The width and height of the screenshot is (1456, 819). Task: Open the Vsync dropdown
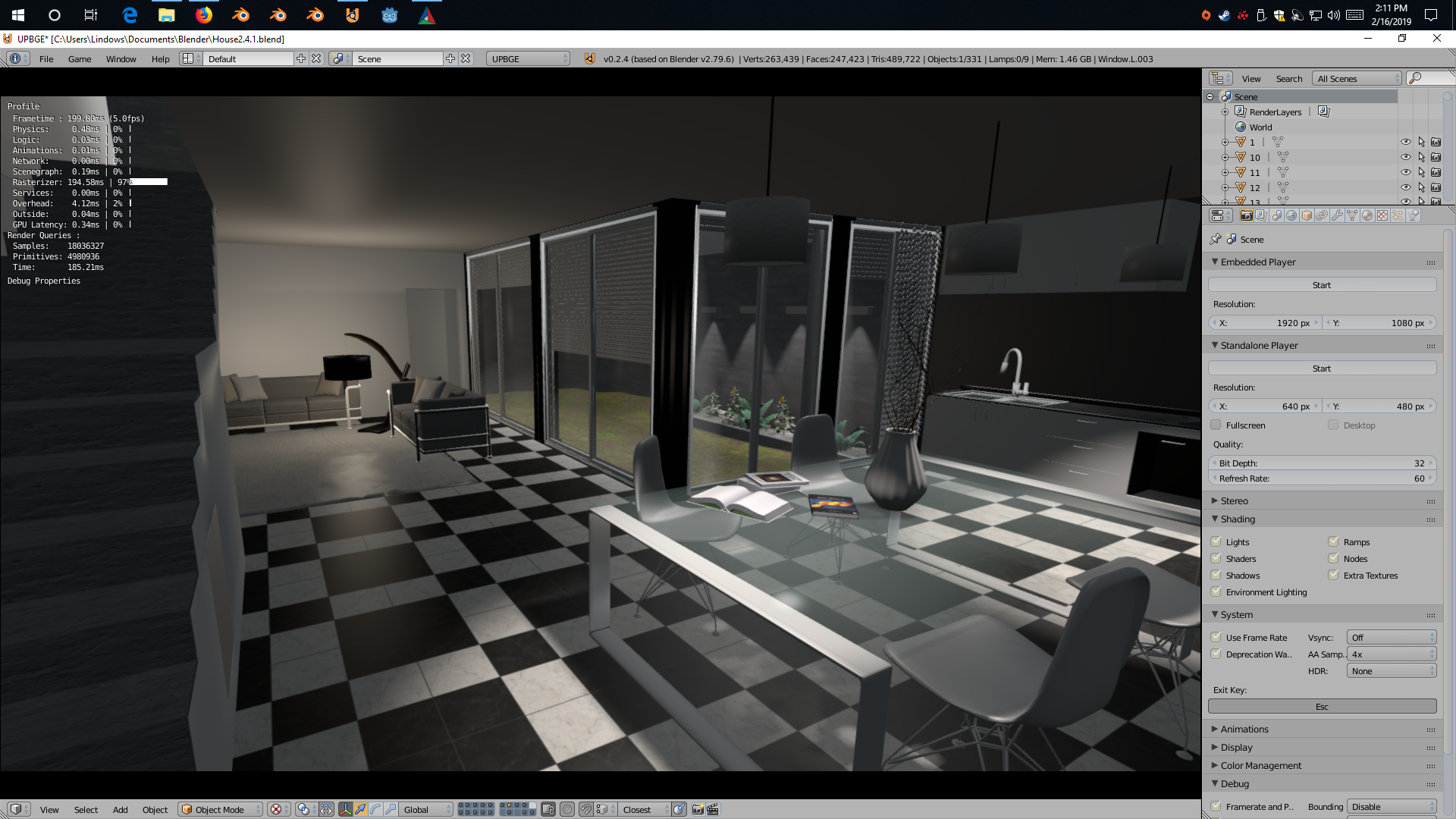click(x=1391, y=638)
